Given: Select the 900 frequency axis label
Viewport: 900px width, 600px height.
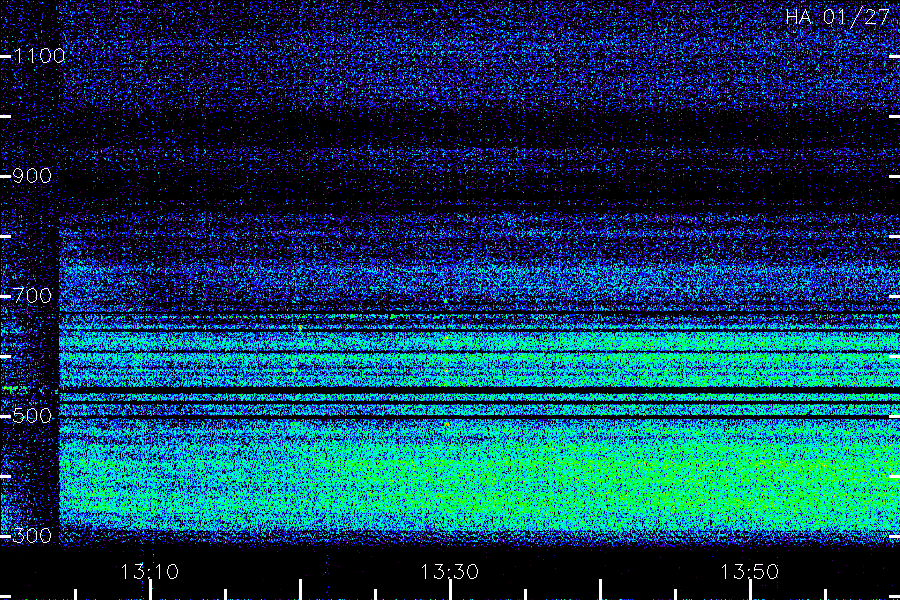Looking at the screenshot, I should [x=32, y=176].
